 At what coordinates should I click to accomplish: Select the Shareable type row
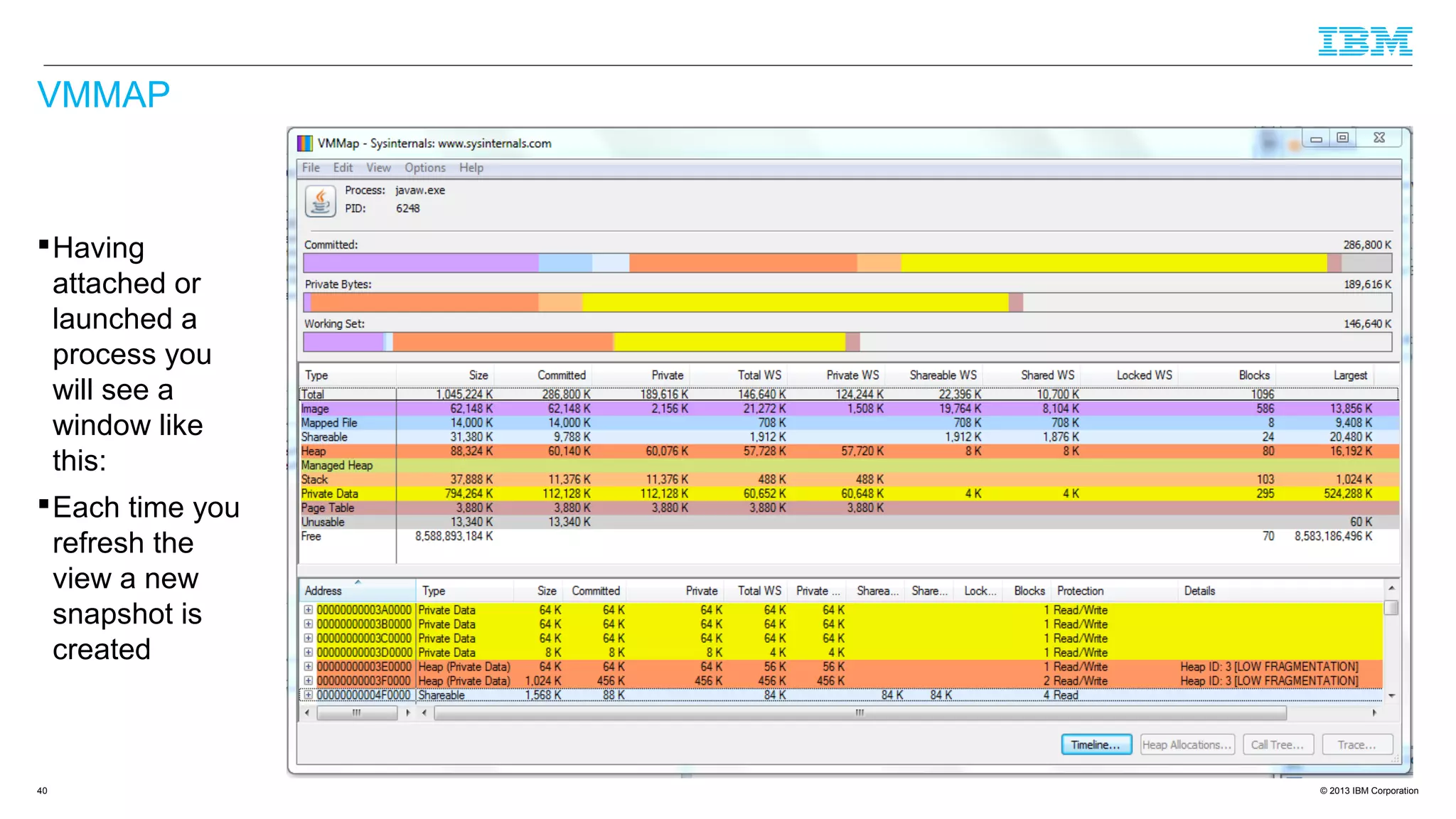coord(849,437)
